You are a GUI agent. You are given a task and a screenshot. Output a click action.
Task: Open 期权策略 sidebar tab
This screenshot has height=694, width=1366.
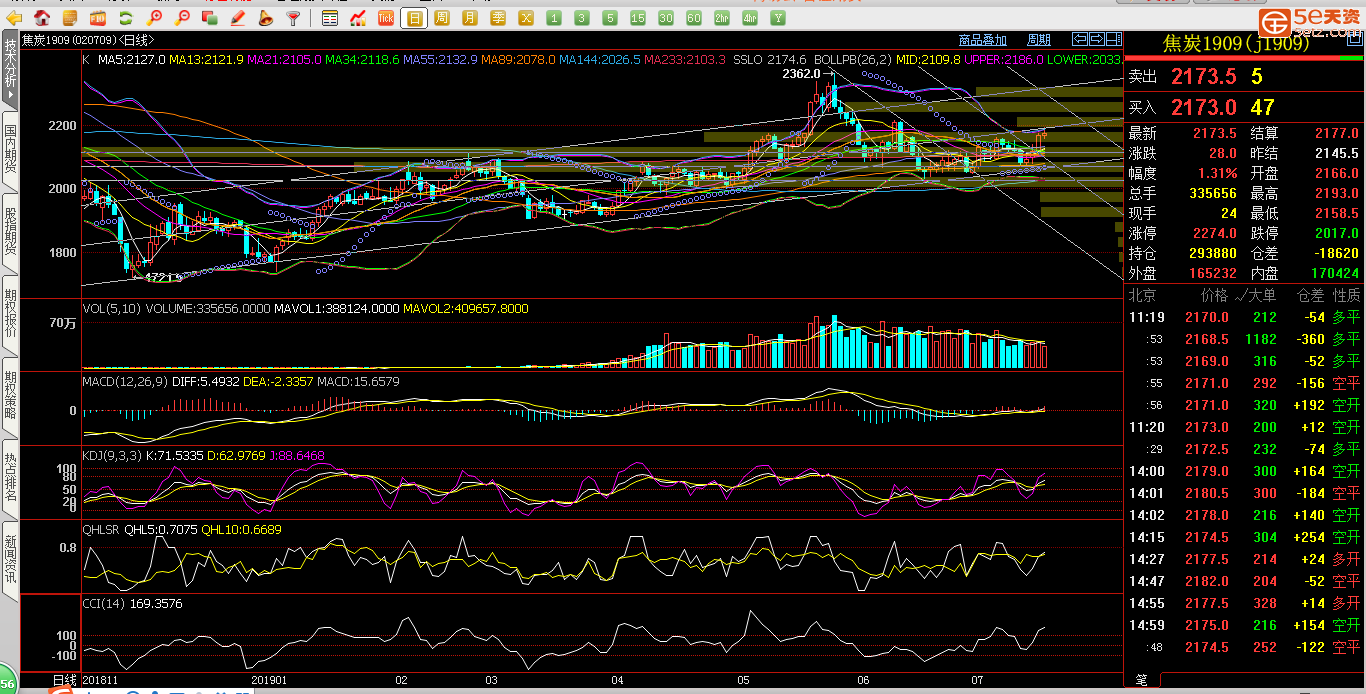pos(10,395)
